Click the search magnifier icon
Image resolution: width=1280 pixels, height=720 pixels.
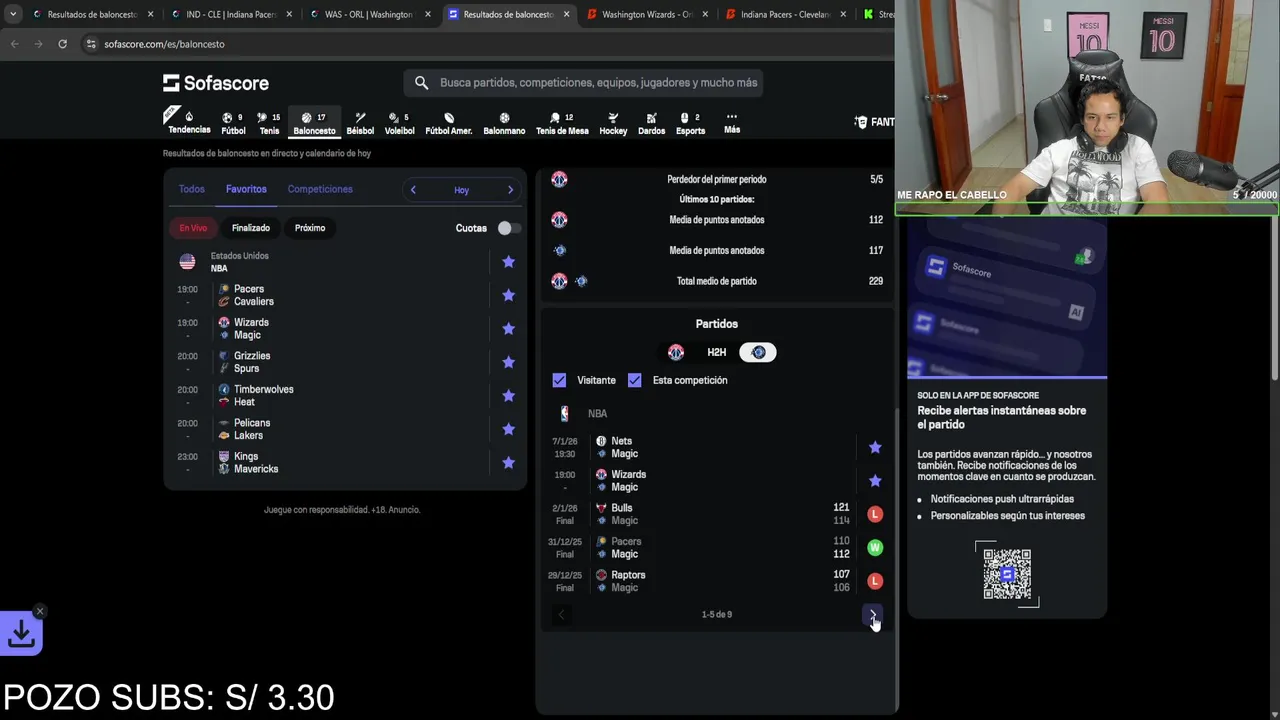[x=421, y=83]
